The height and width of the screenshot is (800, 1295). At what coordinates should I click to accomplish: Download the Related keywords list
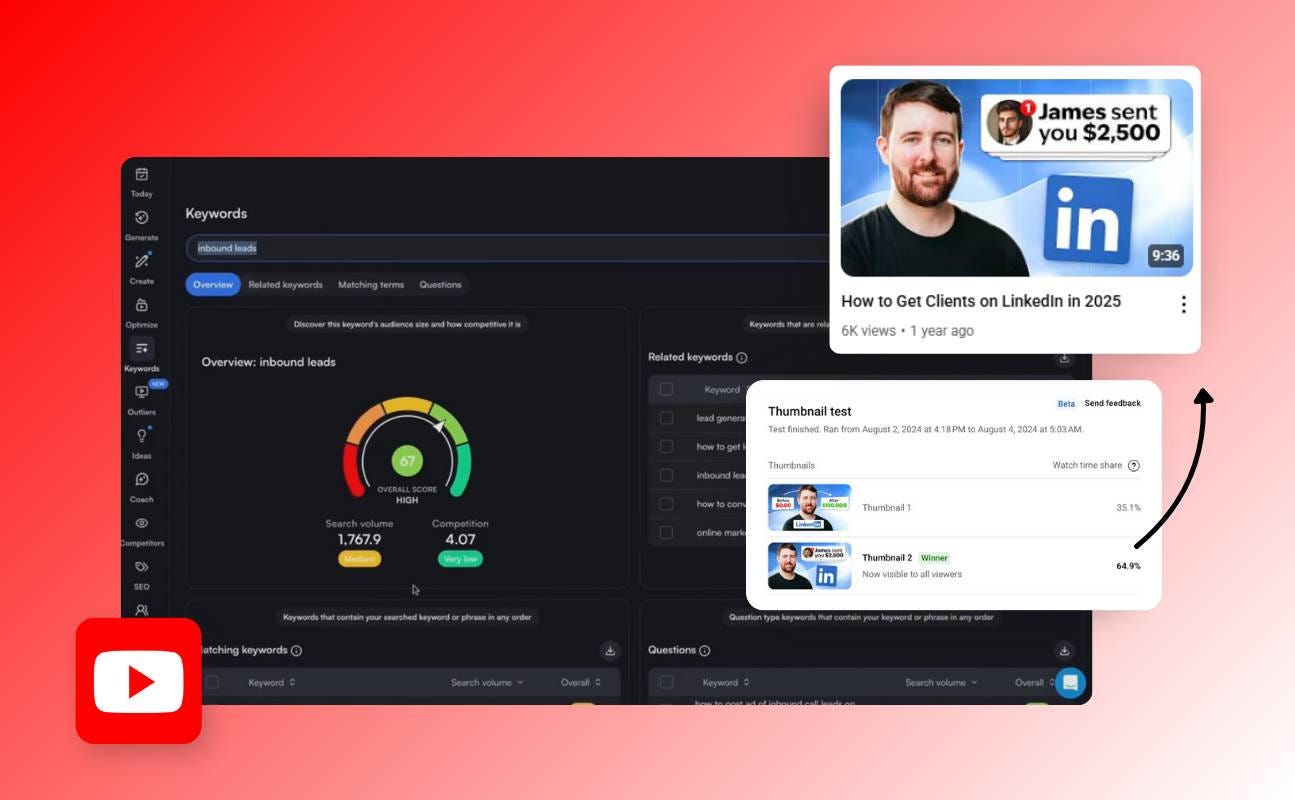coord(1064,357)
